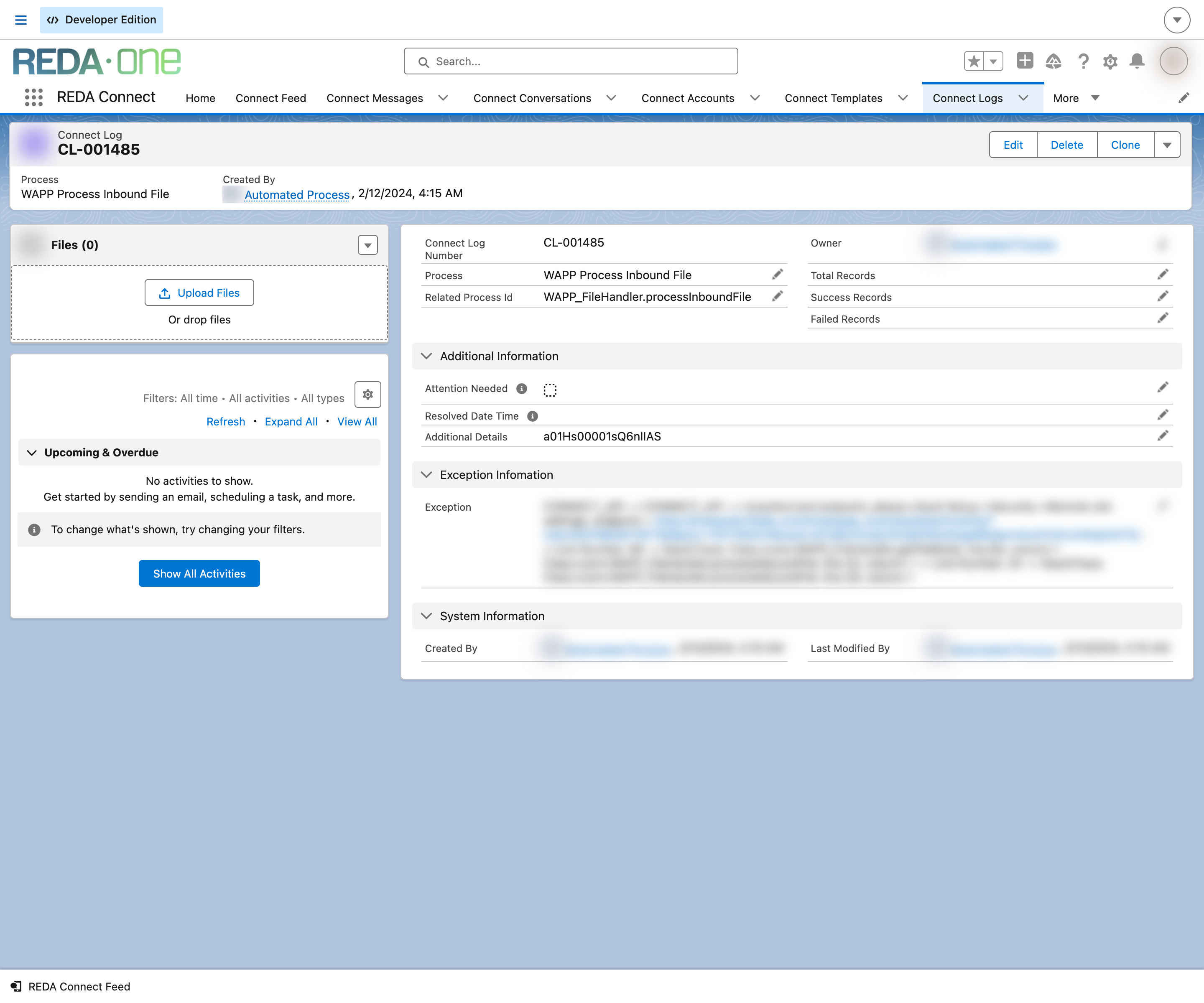The image size is (1204, 1003).
Task: Collapse the Additional Information section
Action: coord(426,356)
